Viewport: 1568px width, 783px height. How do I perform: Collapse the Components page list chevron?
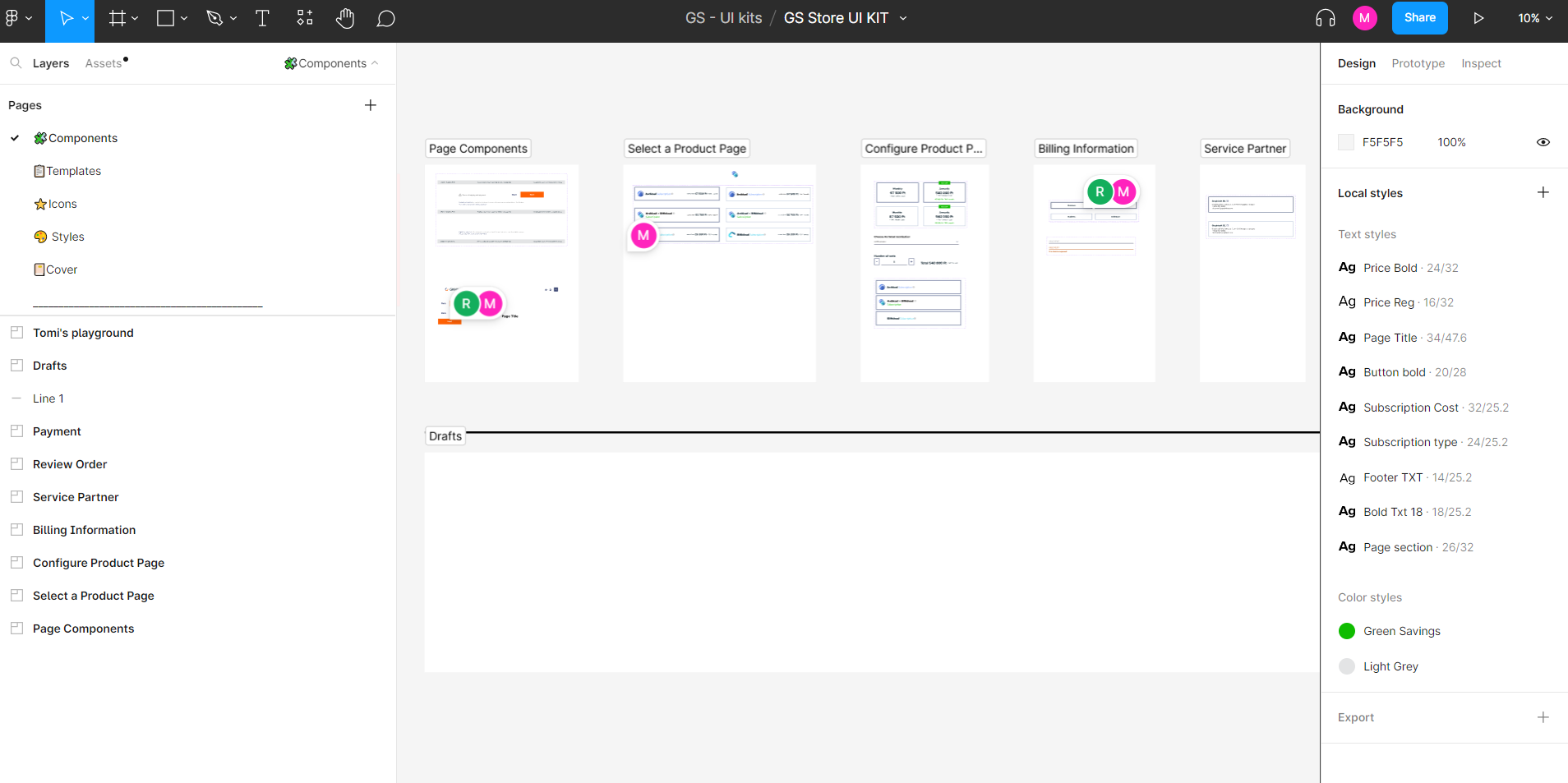click(376, 63)
